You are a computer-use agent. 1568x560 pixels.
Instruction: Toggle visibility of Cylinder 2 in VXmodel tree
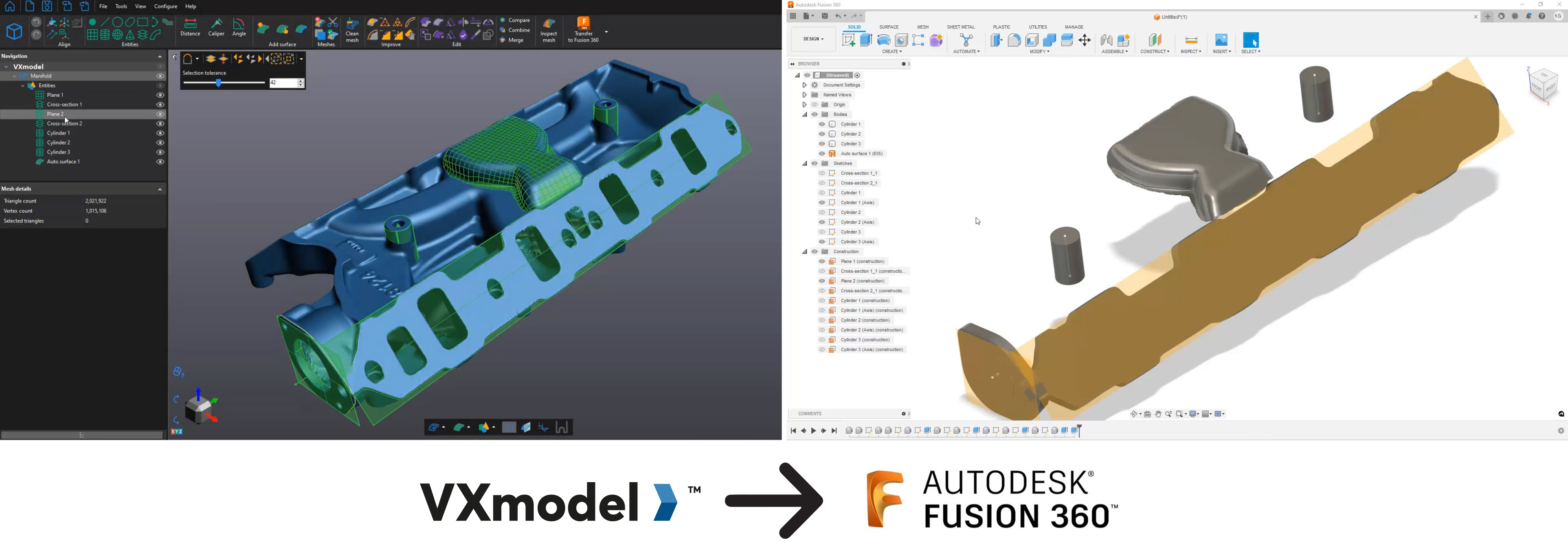pyautogui.click(x=160, y=143)
